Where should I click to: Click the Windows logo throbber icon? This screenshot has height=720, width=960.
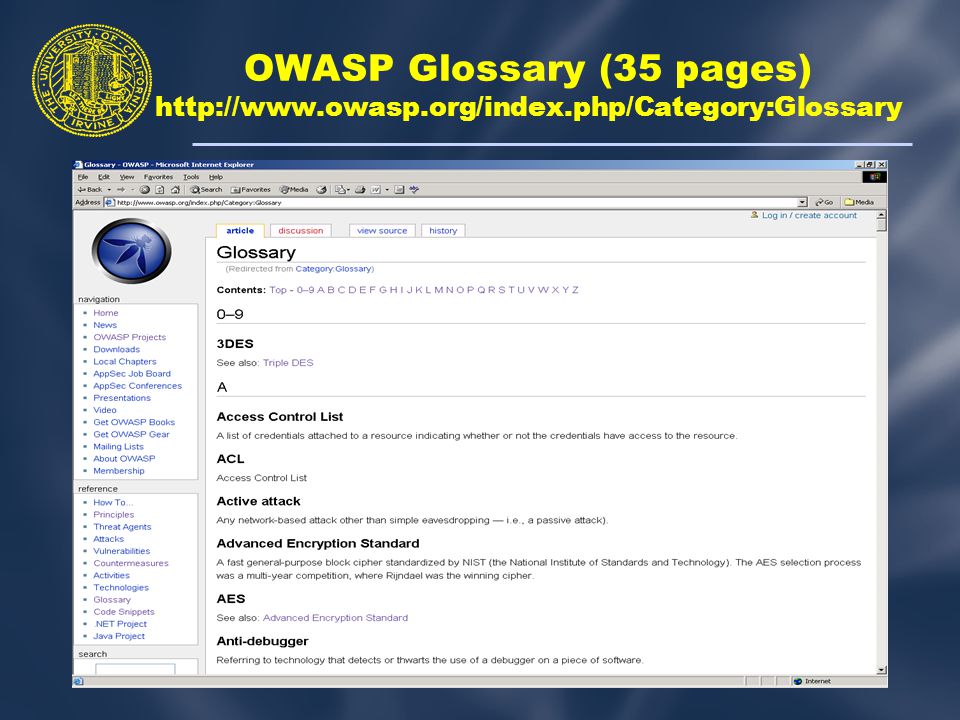(874, 176)
